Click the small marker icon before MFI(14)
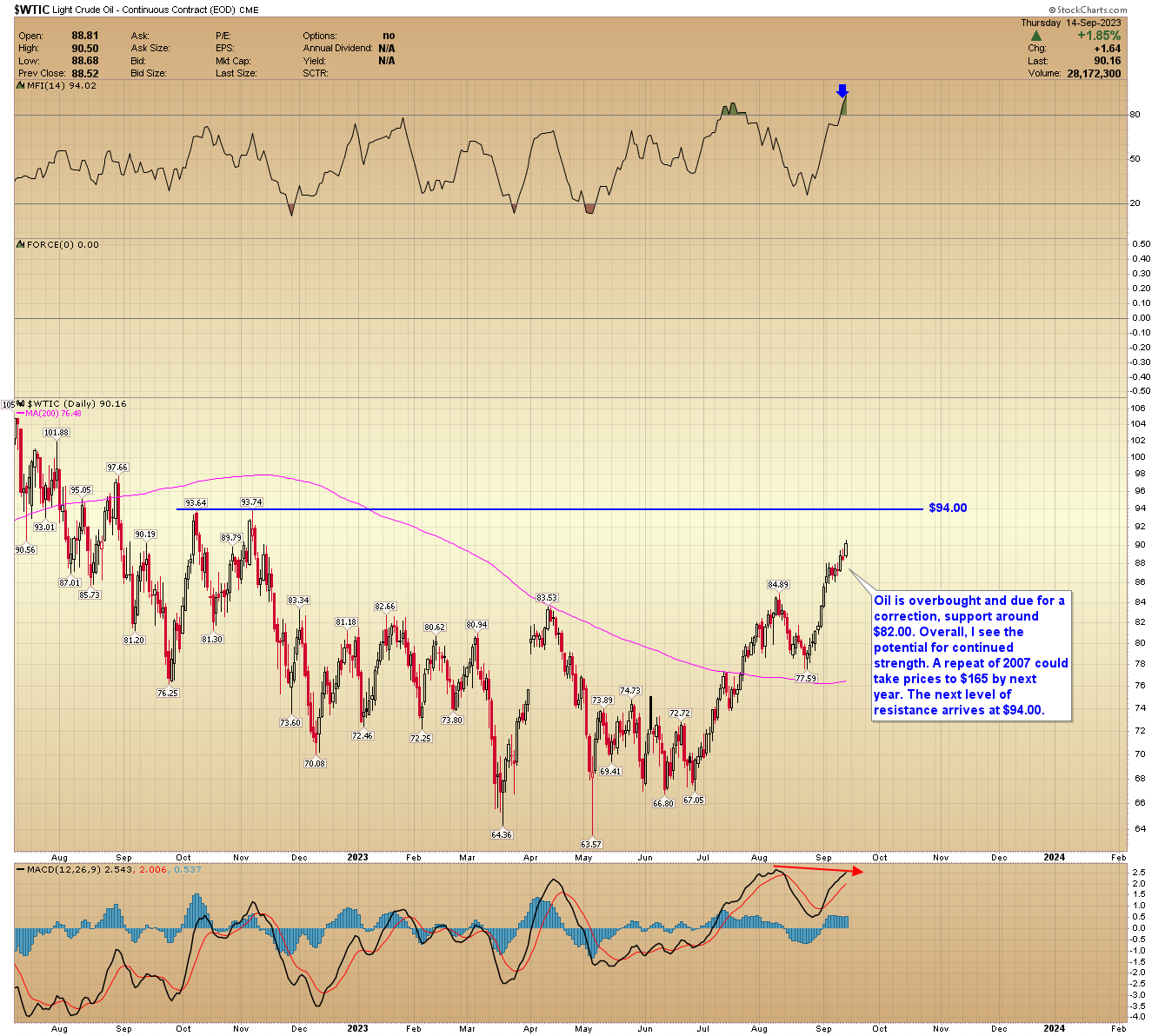Viewport: 1165px width, 1036px height. tap(21, 86)
